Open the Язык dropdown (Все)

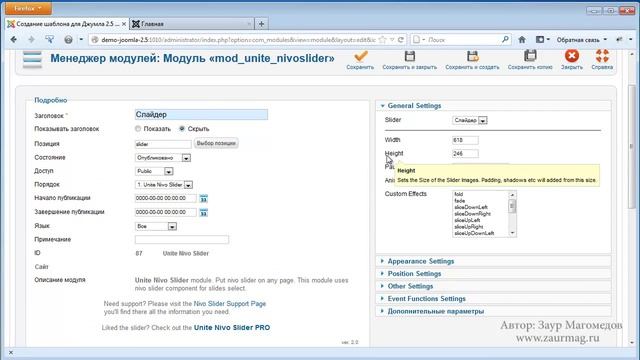point(156,226)
